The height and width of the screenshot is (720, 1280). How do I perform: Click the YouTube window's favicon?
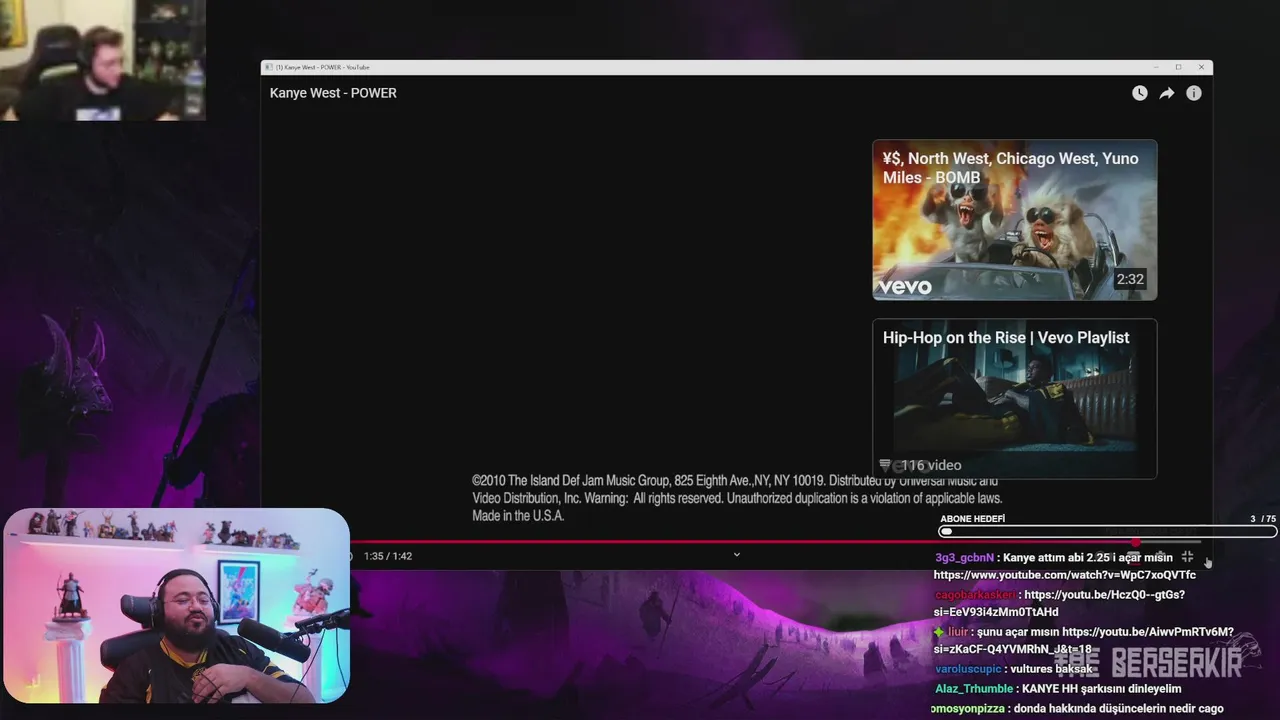[269, 67]
